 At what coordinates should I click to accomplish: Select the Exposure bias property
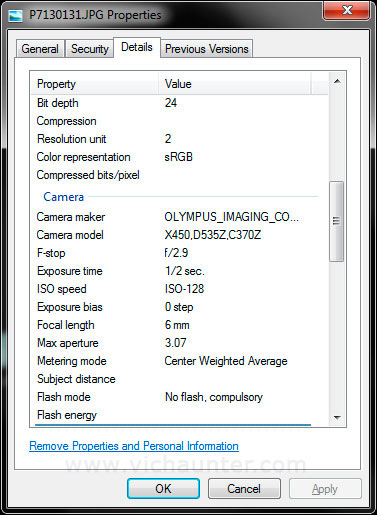[x=70, y=307]
